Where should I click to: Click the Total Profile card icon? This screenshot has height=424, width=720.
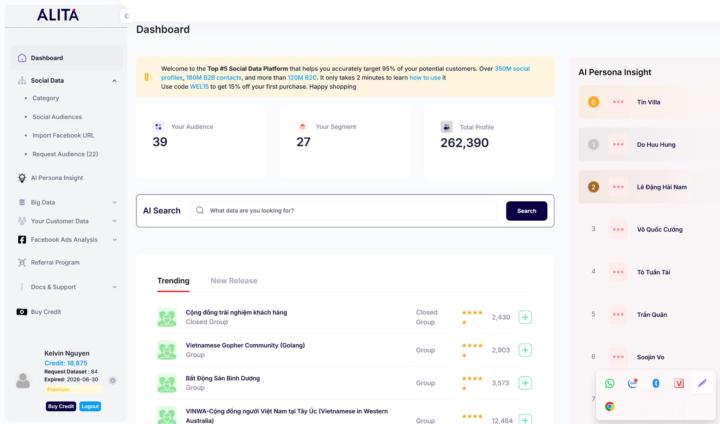pyautogui.click(x=446, y=127)
